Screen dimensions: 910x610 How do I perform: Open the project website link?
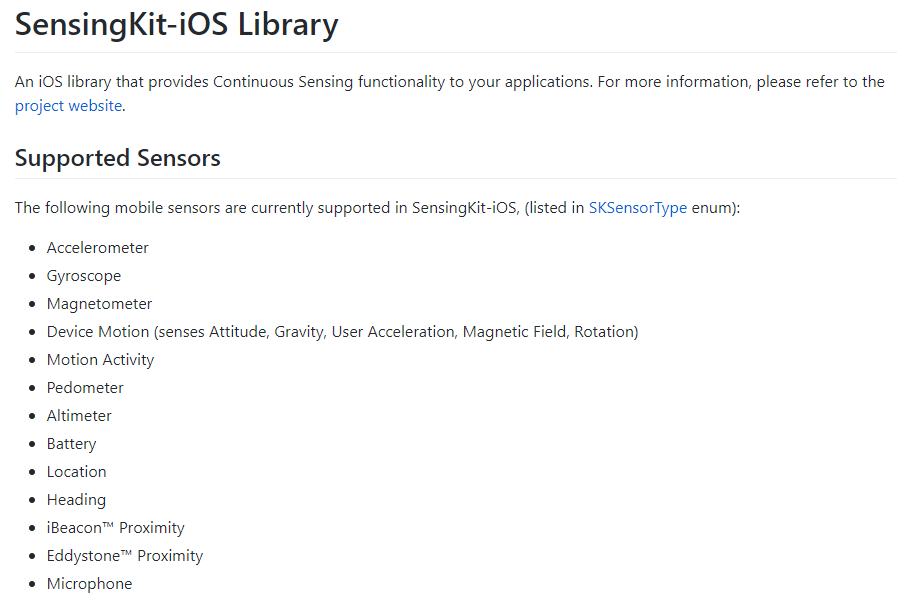tap(69, 105)
